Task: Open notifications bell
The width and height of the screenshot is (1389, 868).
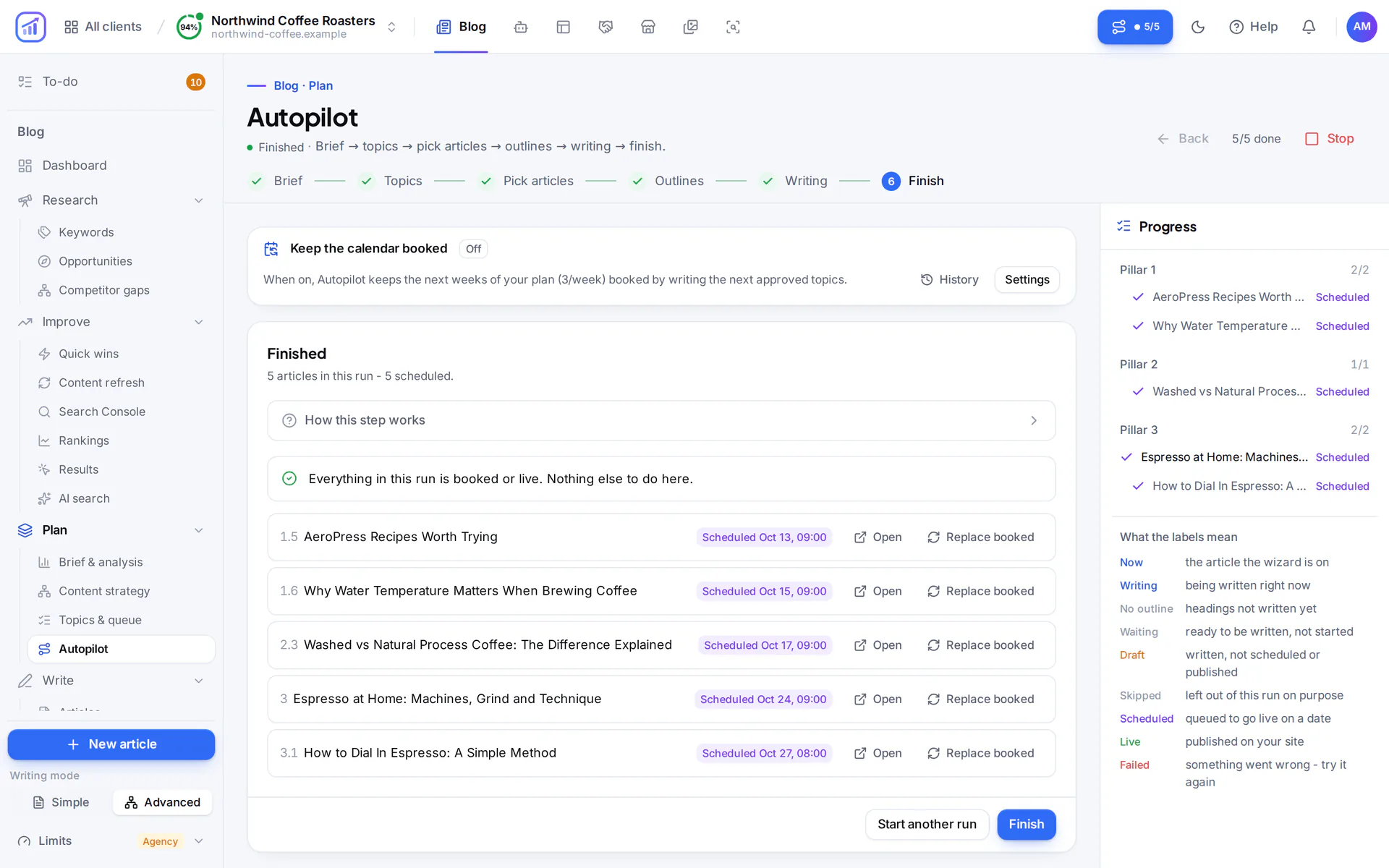Action: point(1309,27)
